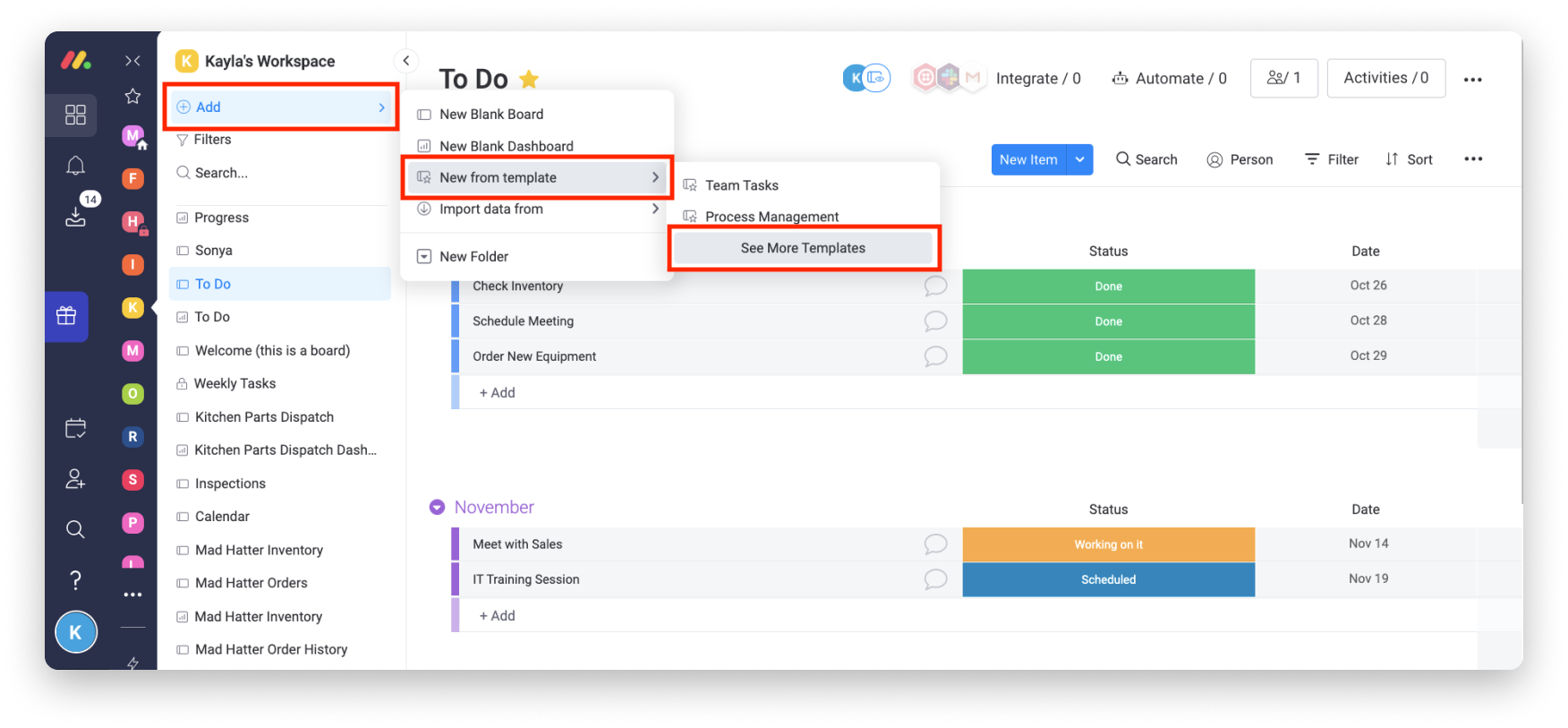Collapse the November group toggle
Image resolution: width=1568 pixels, height=728 pixels.
pyautogui.click(x=437, y=507)
